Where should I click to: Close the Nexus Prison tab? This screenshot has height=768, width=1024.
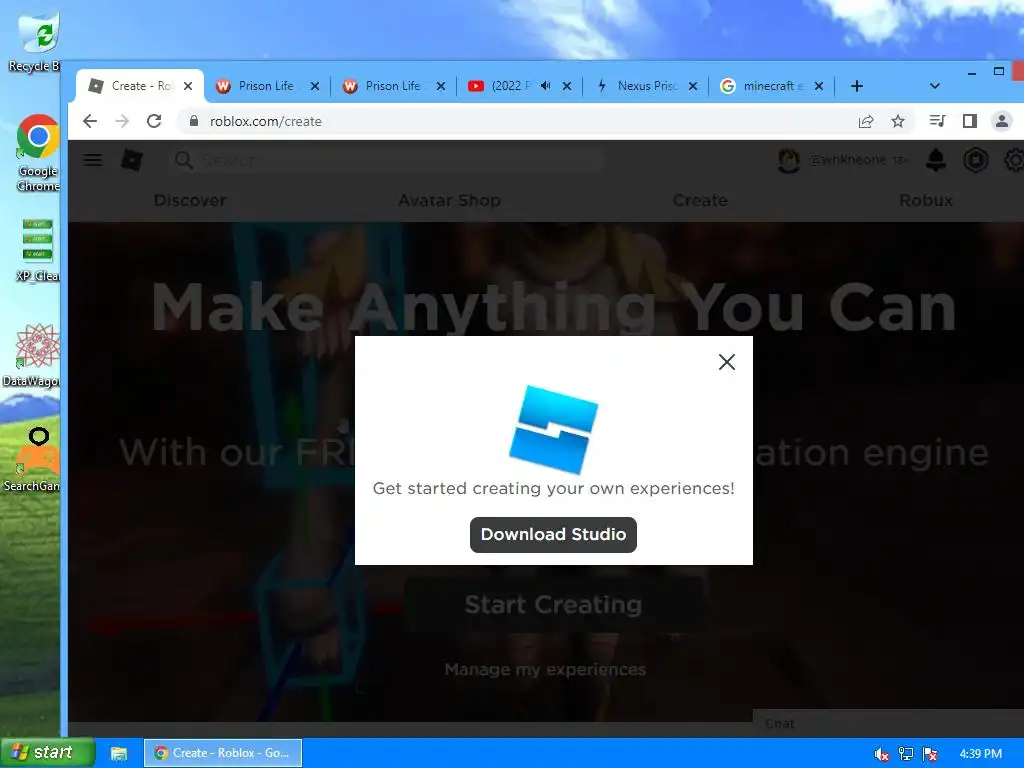click(693, 86)
